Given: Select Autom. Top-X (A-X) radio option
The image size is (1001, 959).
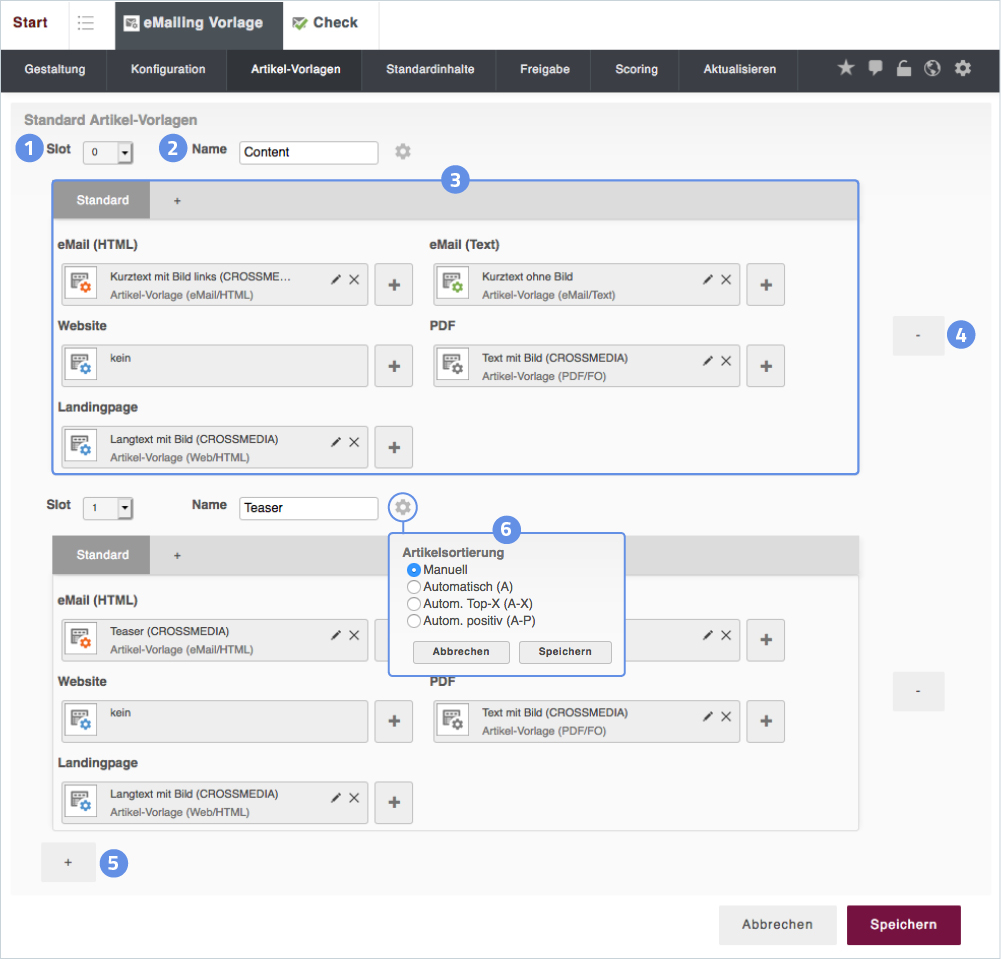Looking at the screenshot, I should [414, 604].
